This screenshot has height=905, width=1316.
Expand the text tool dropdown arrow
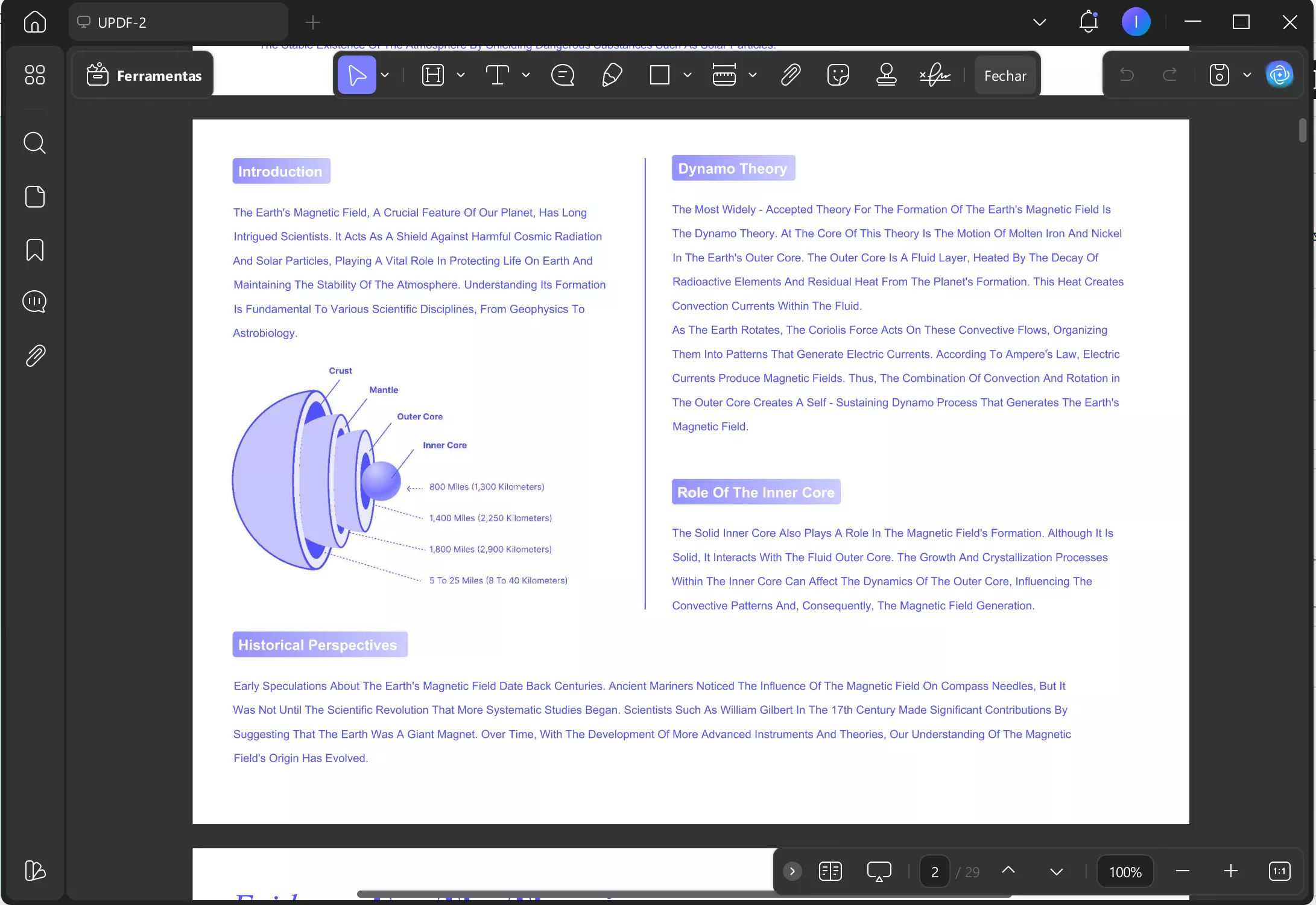click(x=526, y=75)
